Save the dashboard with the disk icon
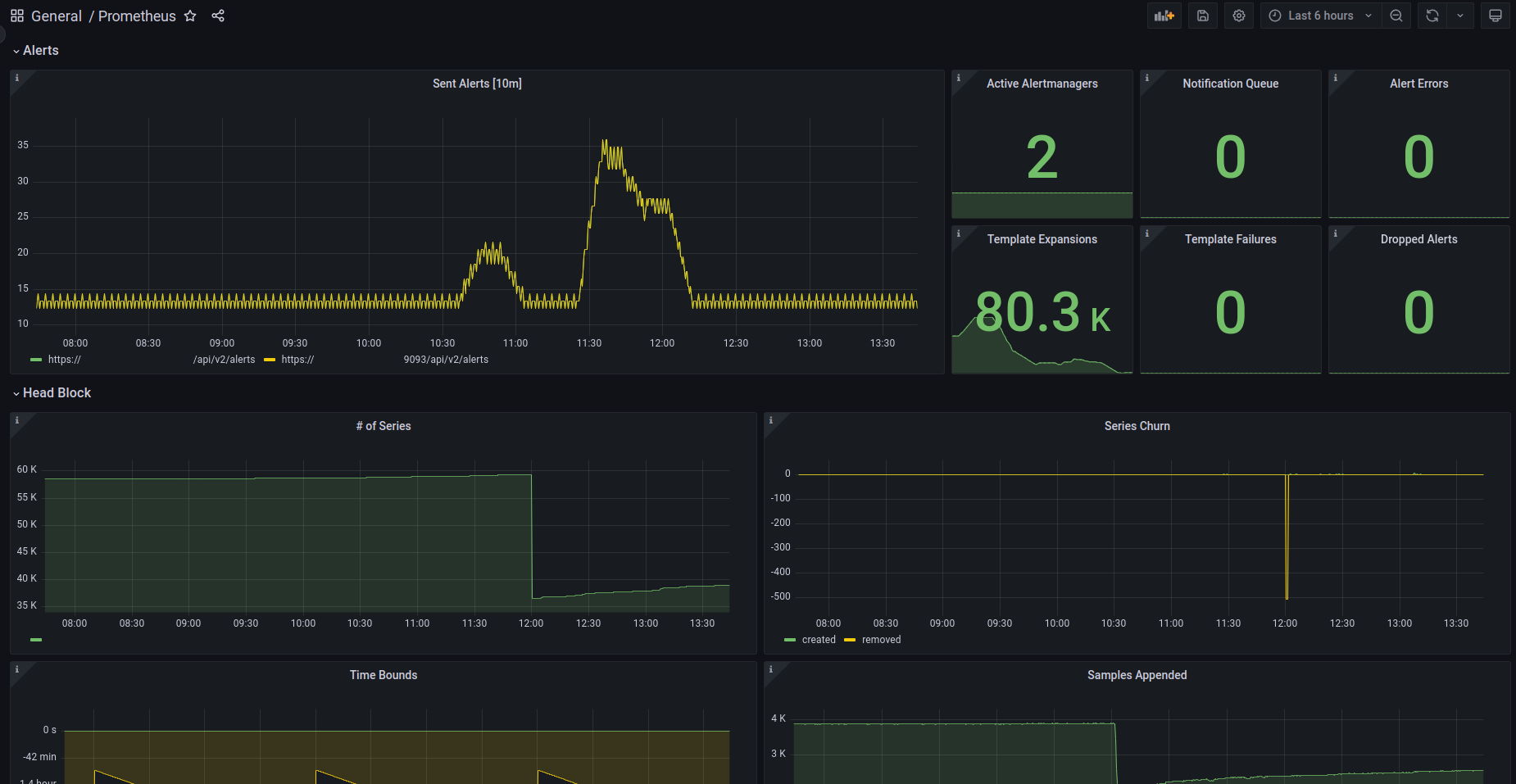1516x784 pixels. (x=1203, y=16)
